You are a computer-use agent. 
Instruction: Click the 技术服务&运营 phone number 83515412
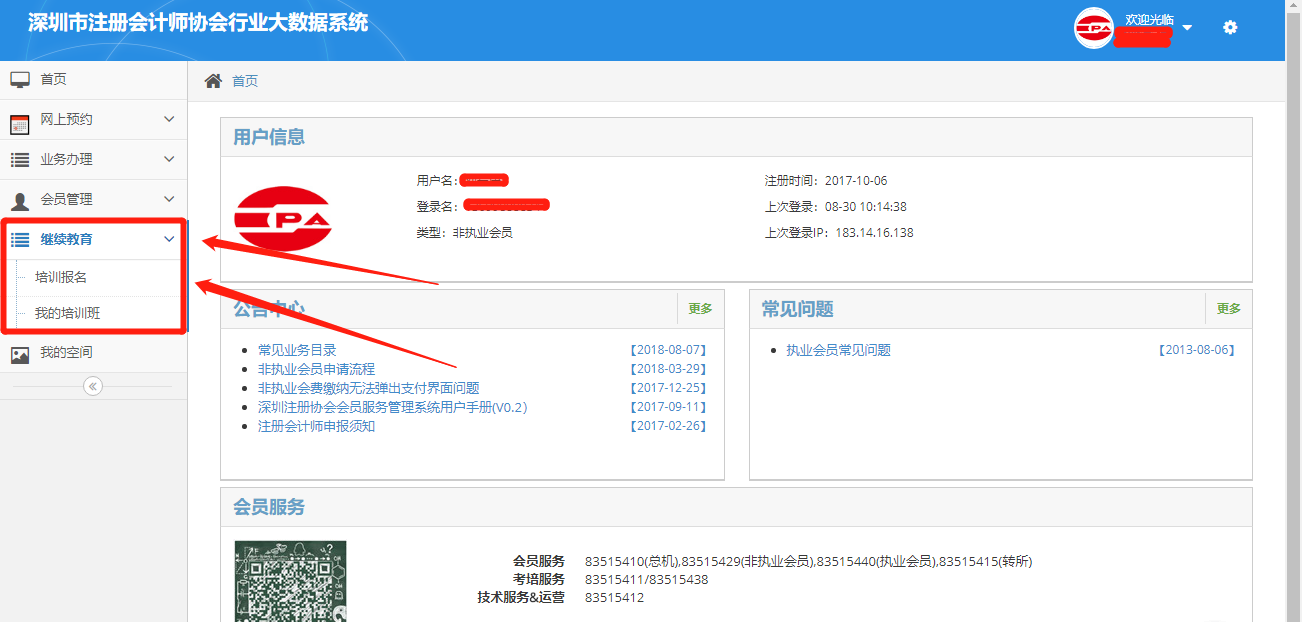pyautogui.click(x=614, y=597)
